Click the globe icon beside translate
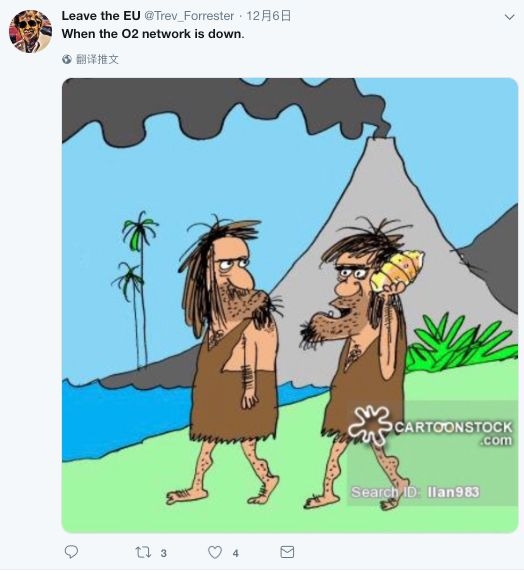The height and width of the screenshot is (574, 524). 67,59
